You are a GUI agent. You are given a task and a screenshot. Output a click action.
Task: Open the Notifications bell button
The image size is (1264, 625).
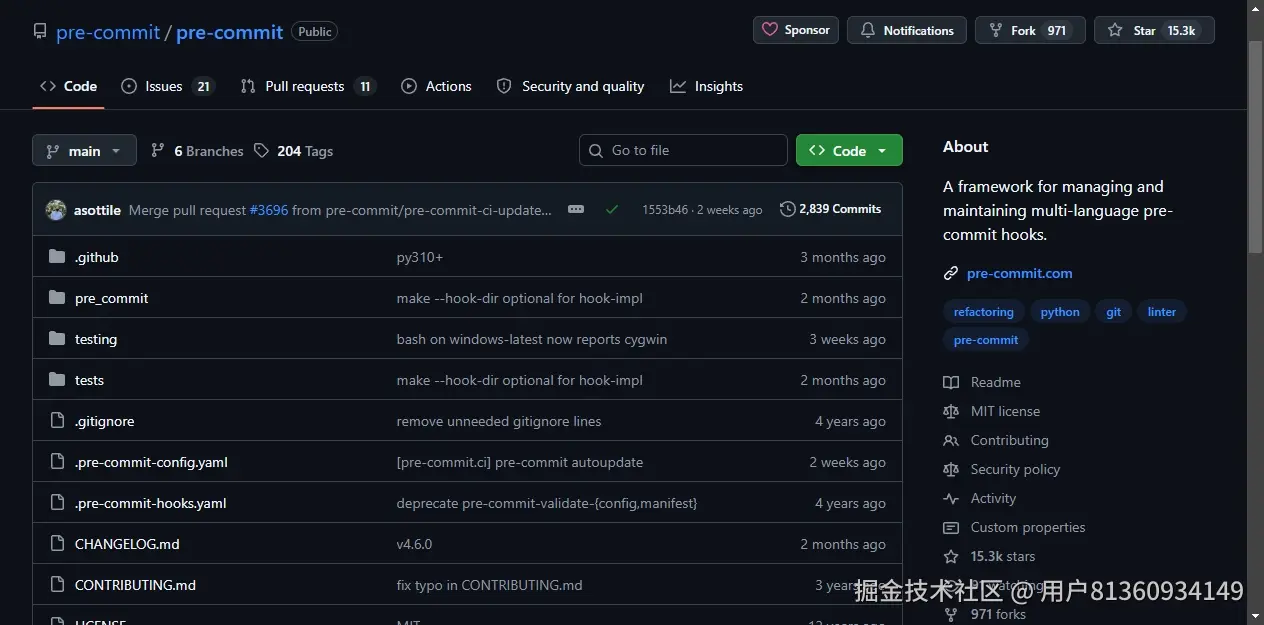pos(907,30)
